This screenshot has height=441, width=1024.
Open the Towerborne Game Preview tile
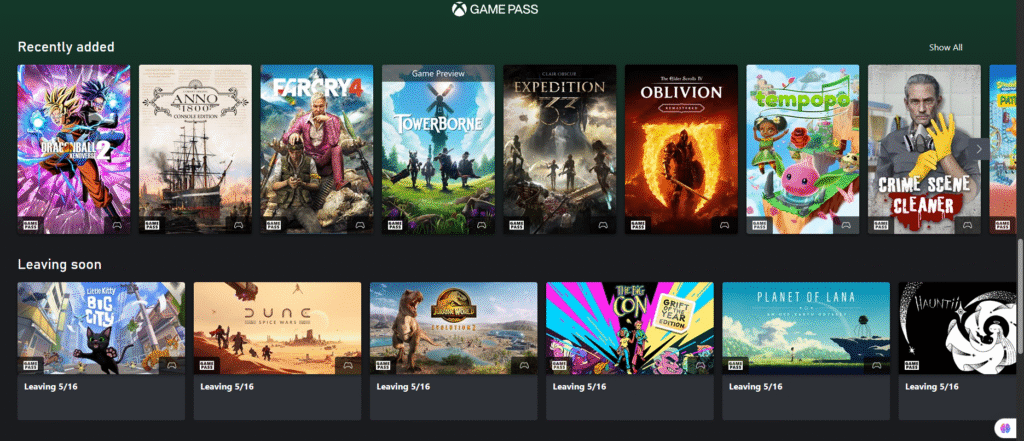(x=438, y=149)
